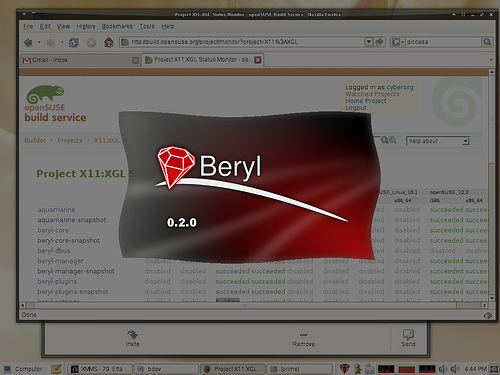Open the aquamarine-snapshot package link

72,220
